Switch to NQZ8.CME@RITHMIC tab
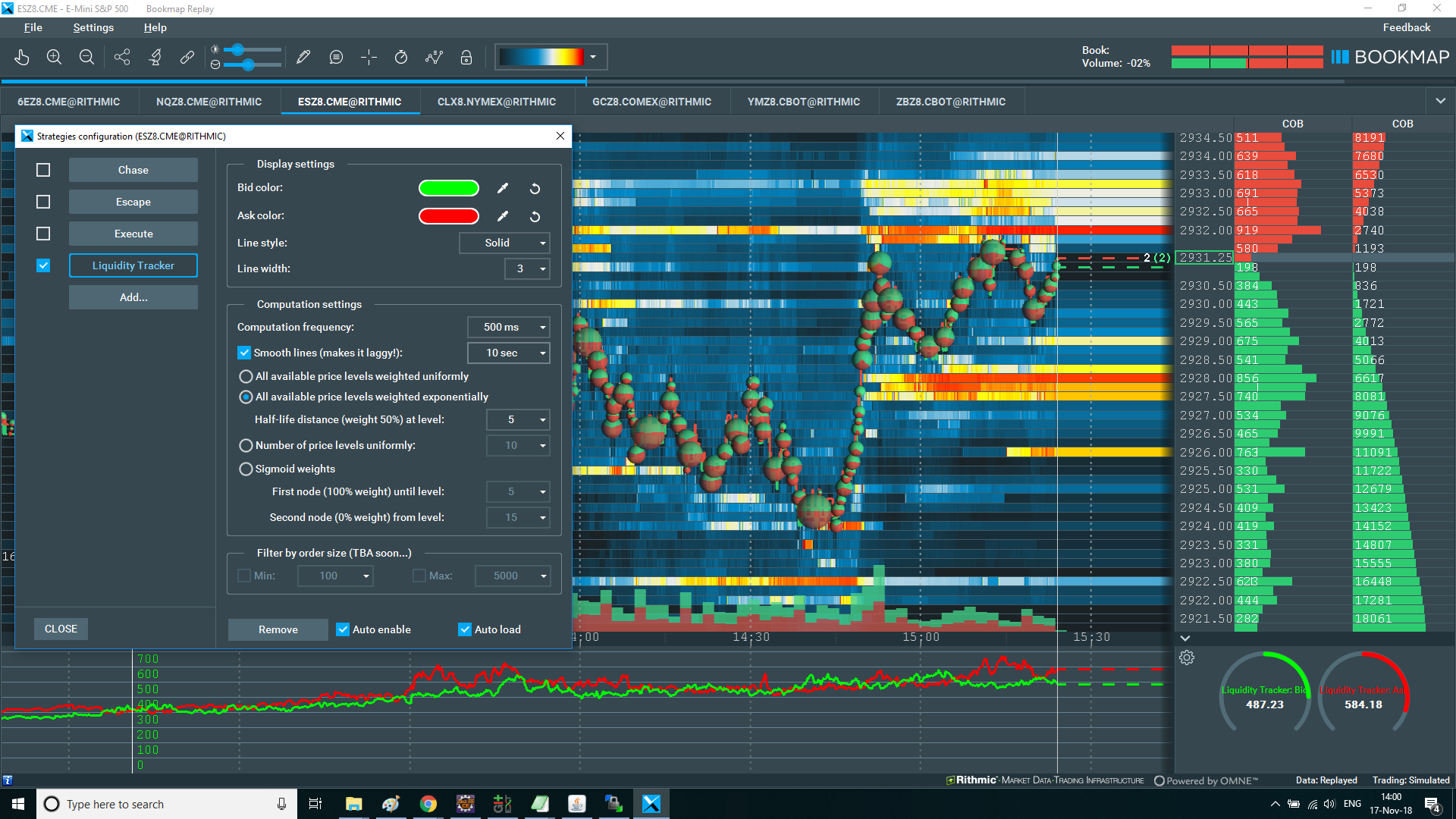Screen dimensions: 1456x819 (209, 102)
